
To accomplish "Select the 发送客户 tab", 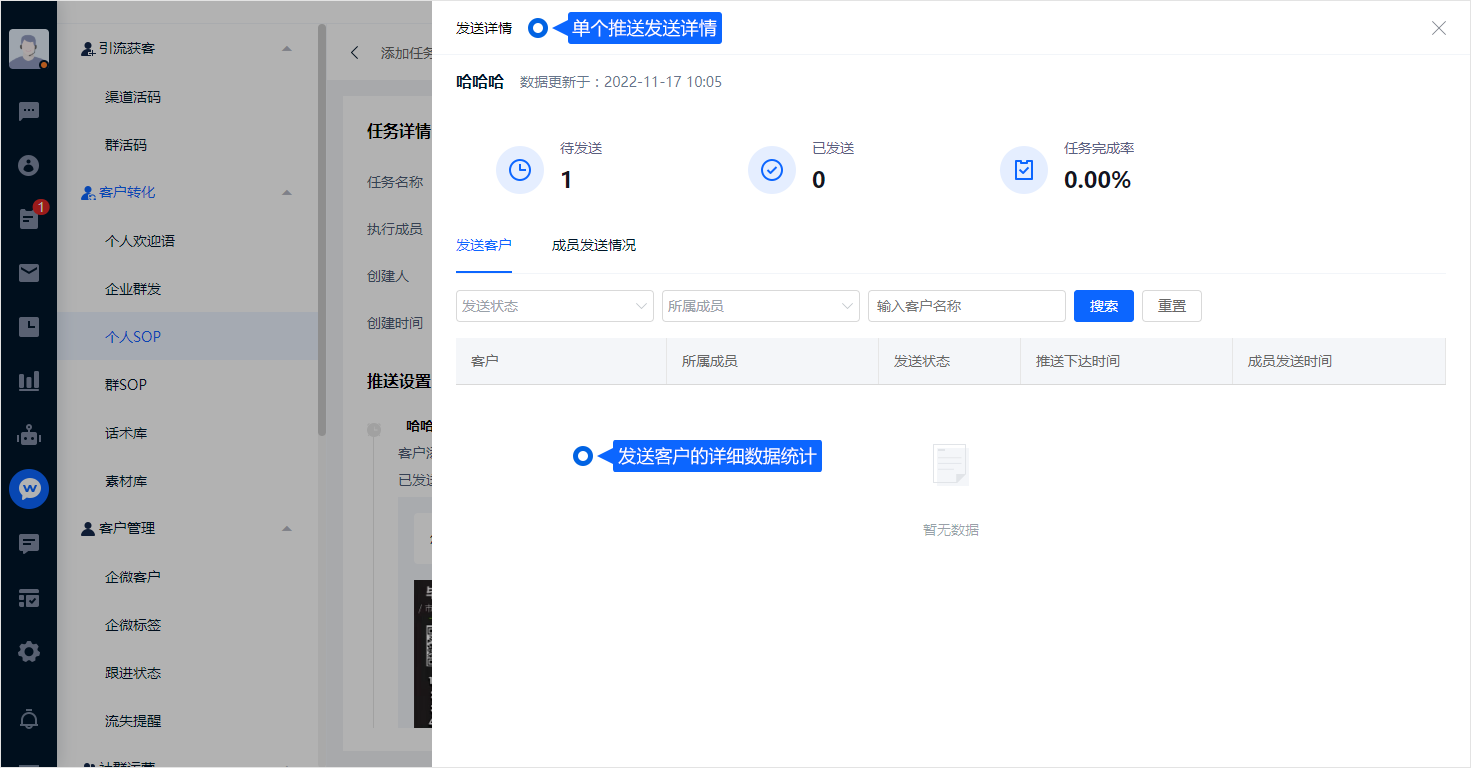I will pos(483,245).
